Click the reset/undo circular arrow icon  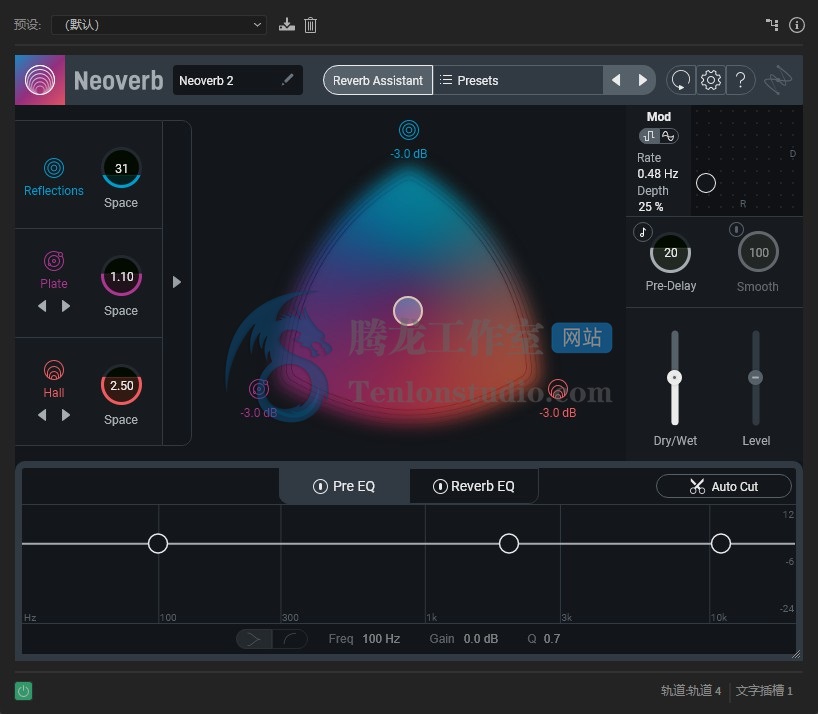pyautogui.click(x=681, y=80)
